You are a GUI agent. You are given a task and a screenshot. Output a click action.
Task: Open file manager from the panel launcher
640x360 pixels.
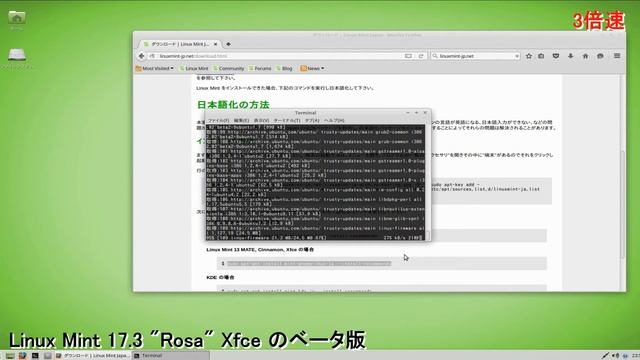[48, 356]
